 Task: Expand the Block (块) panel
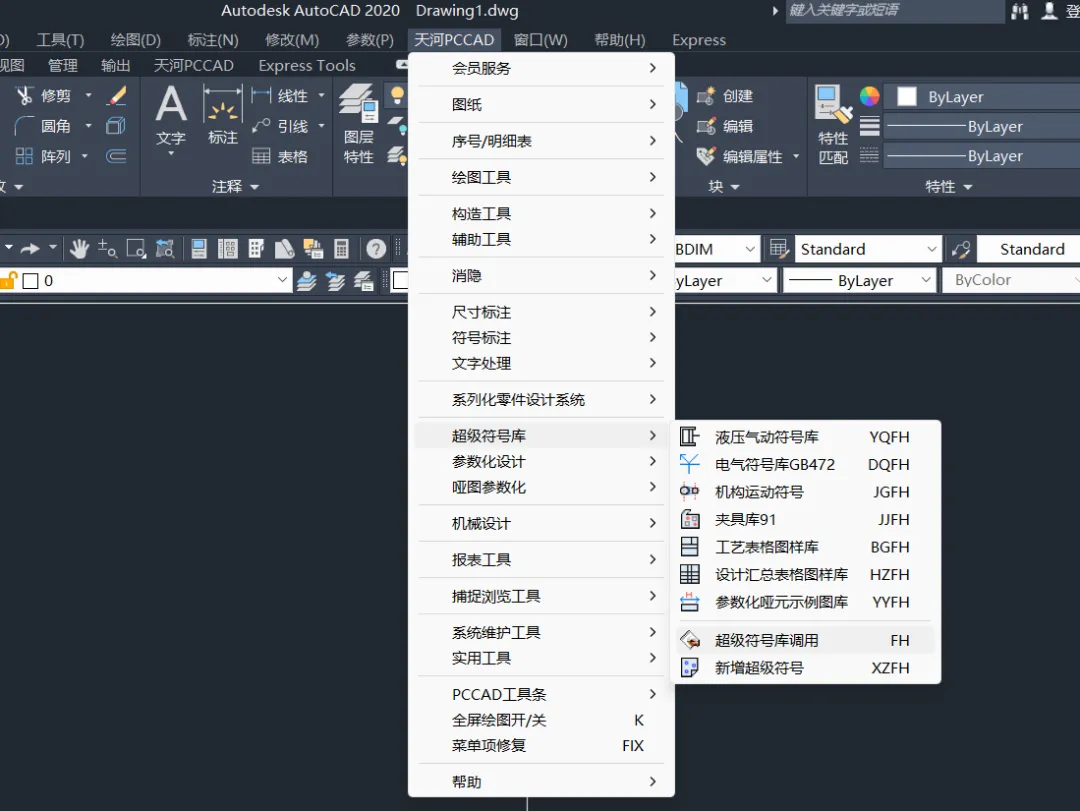coord(724,187)
